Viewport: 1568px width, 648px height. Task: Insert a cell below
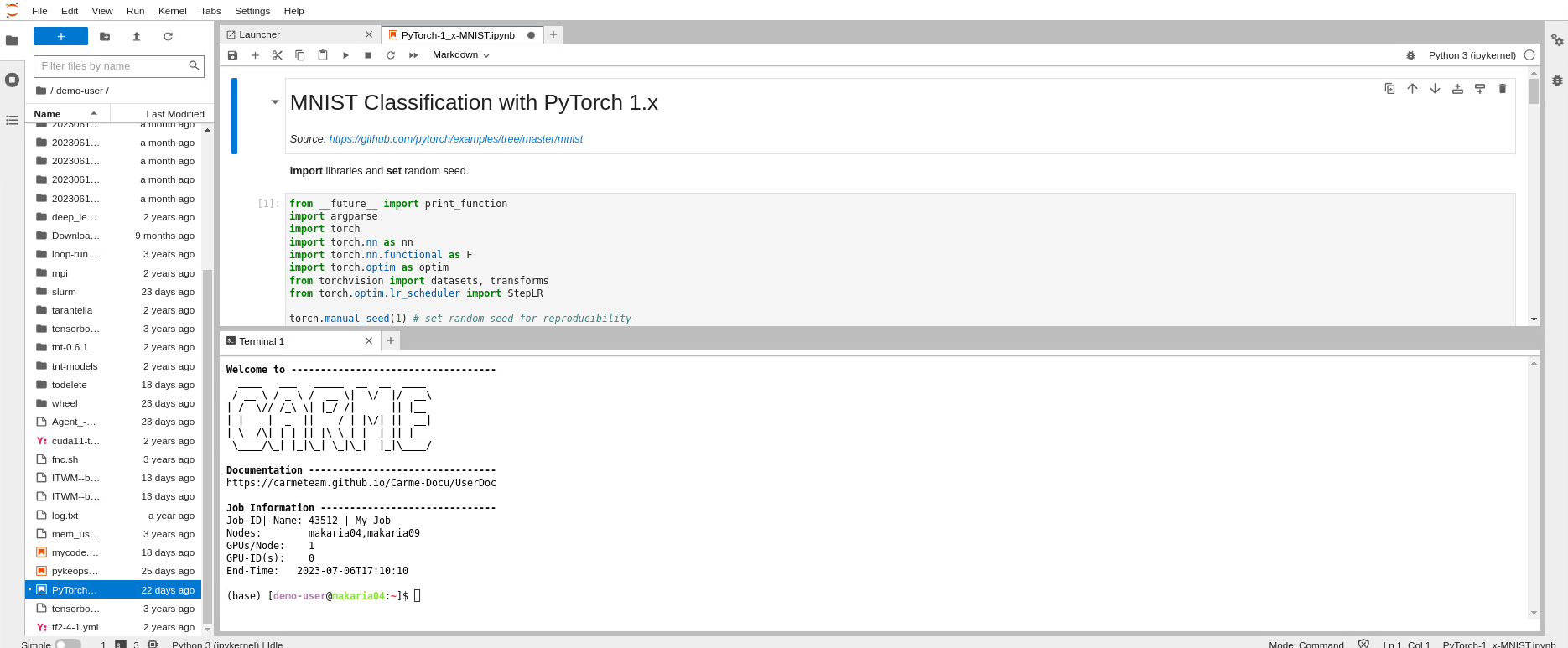(x=256, y=55)
